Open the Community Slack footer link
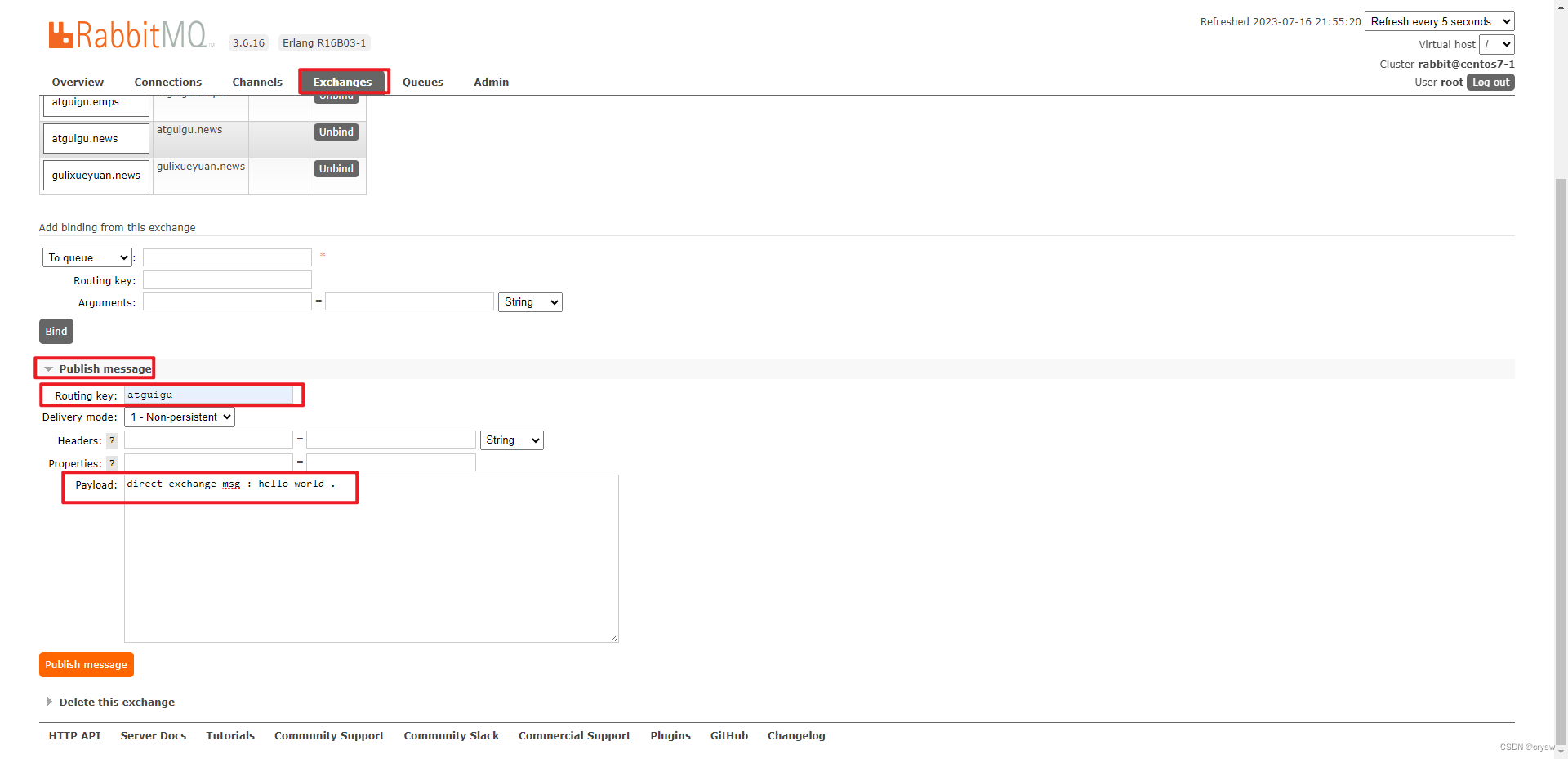Viewport: 1568px width, 759px height. click(x=451, y=735)
